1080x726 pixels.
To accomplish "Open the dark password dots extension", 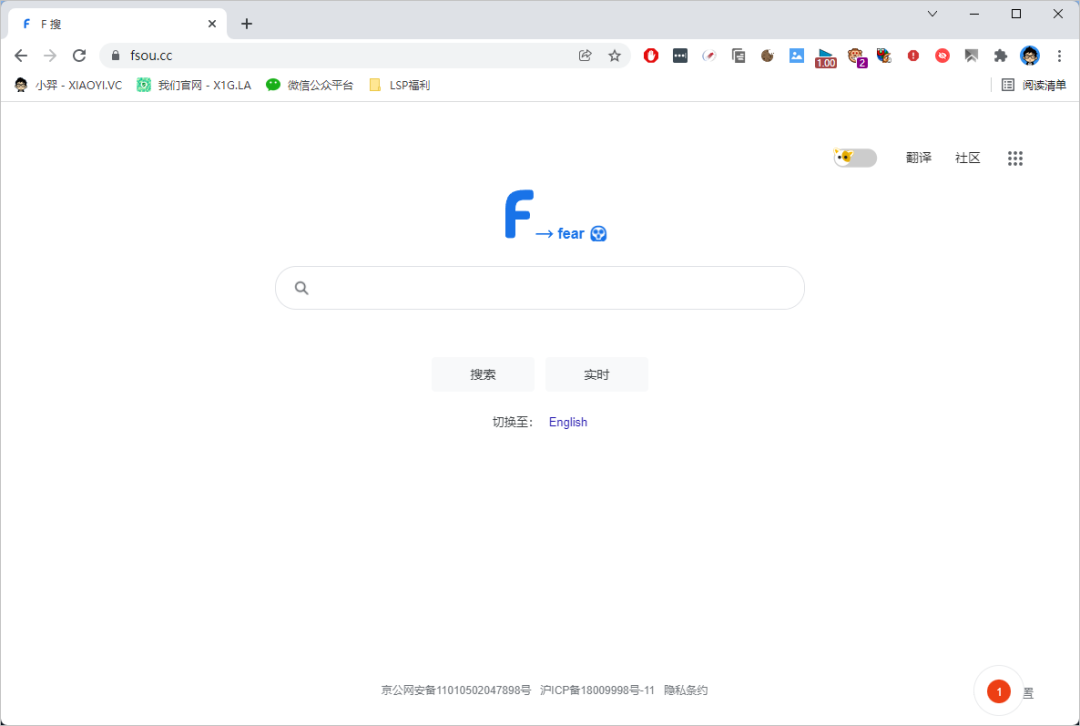I will click(x=680, y=56).
